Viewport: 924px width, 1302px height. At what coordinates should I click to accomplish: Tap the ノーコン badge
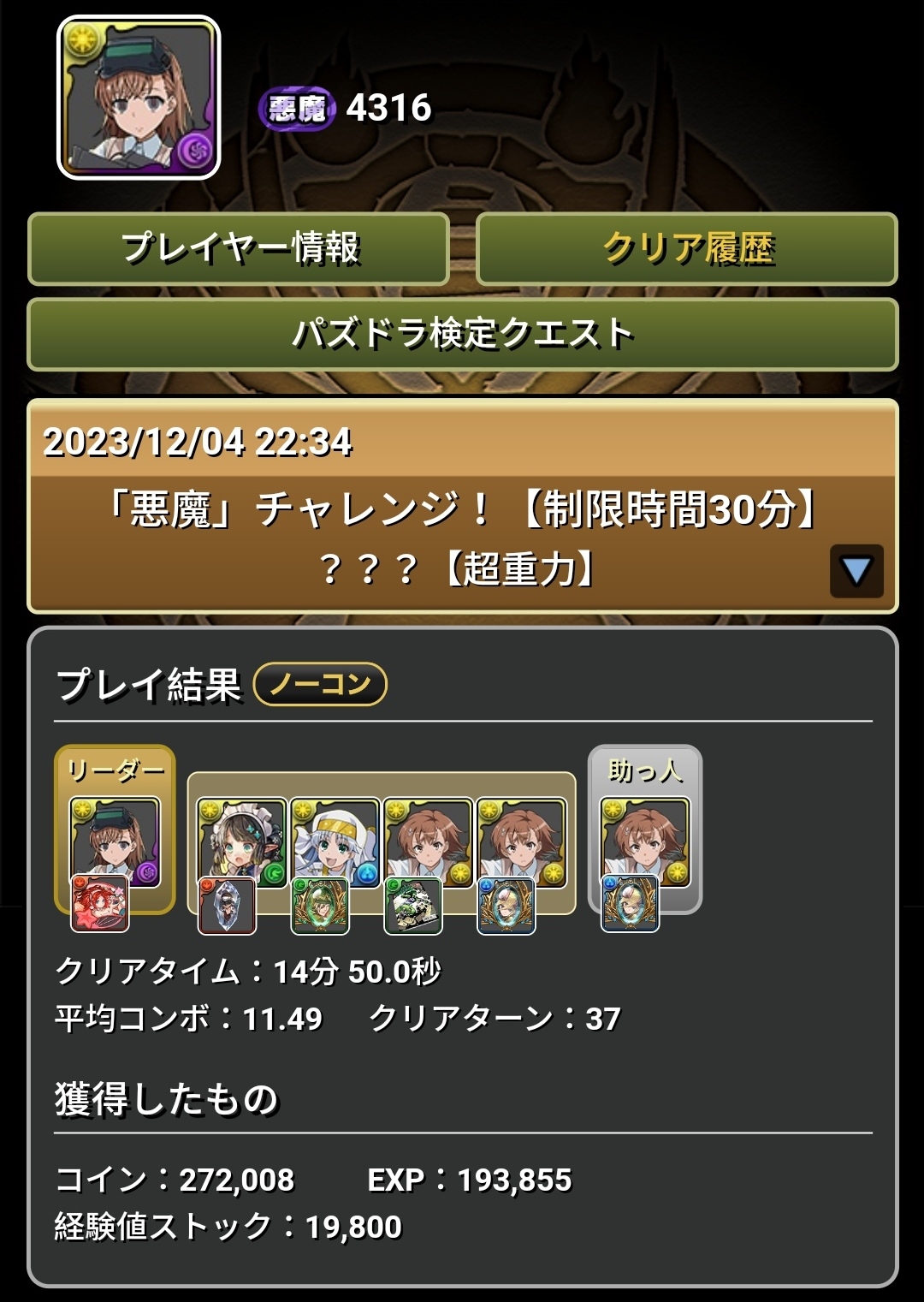pyautogui.click(x=321, y=684)
